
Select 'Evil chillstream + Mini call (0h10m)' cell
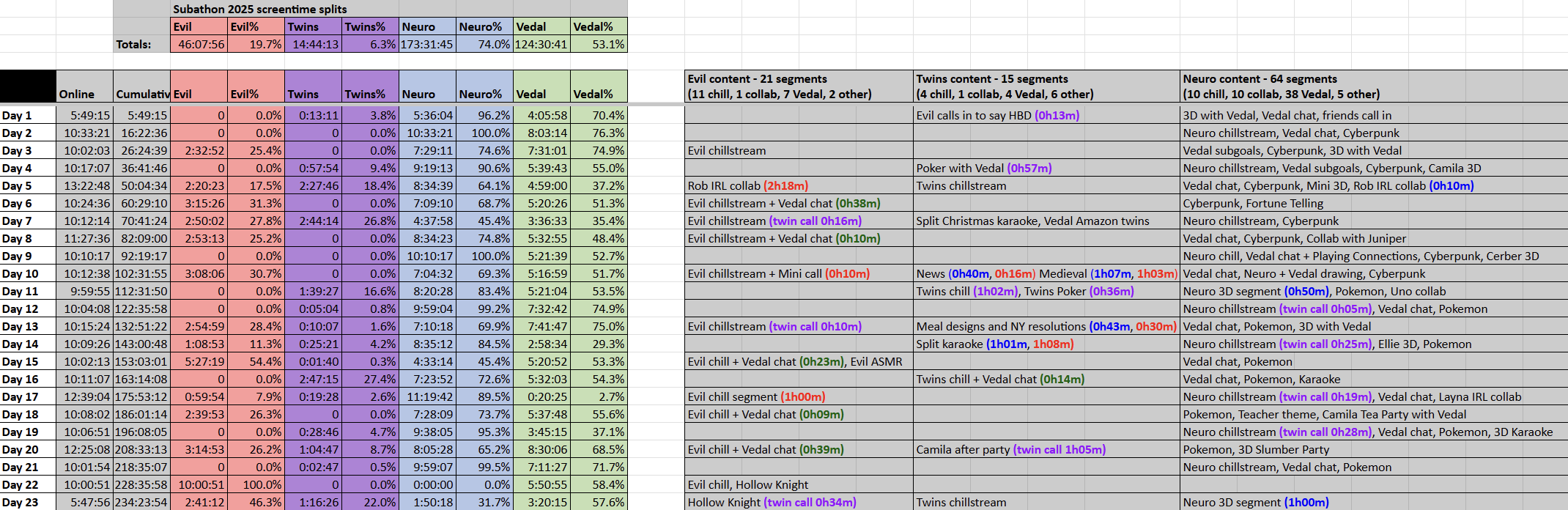799,273
